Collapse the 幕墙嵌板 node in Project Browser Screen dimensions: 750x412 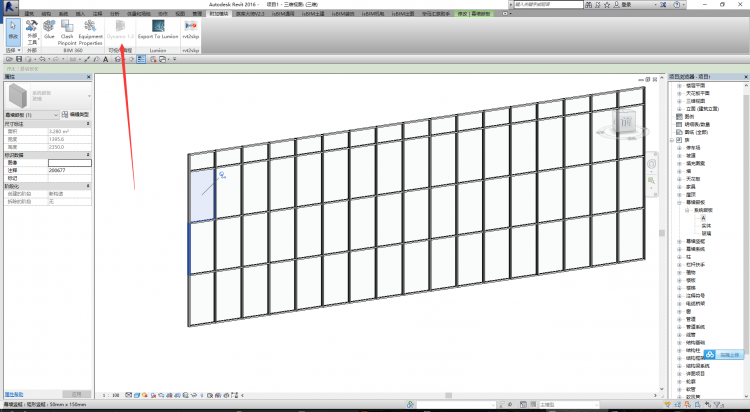(x=679, y=202)
